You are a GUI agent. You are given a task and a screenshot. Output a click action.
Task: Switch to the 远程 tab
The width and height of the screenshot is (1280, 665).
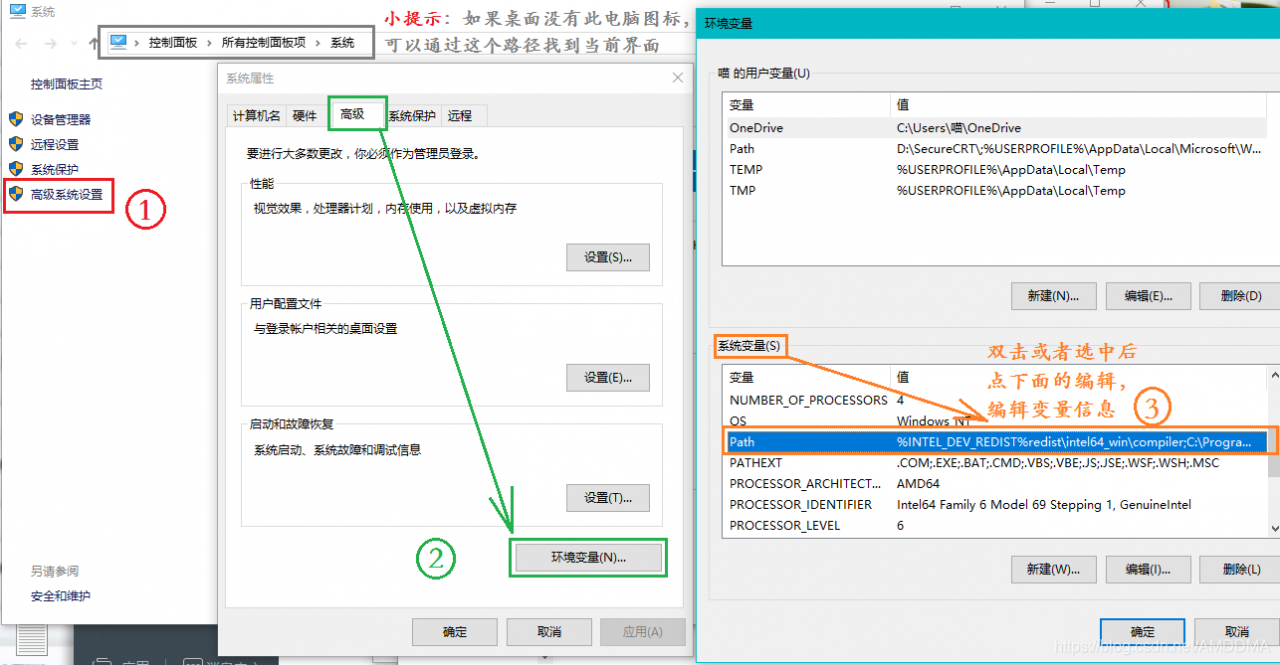(x=460, y=116)
